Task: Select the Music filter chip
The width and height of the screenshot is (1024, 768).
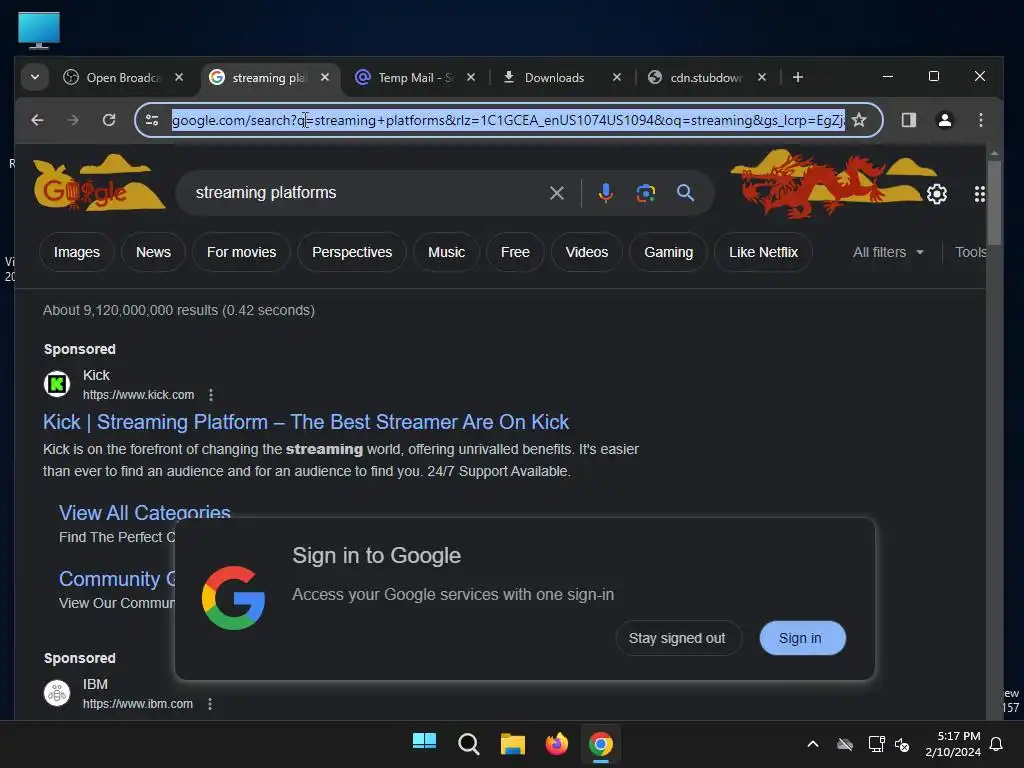Action: point(447,252)
